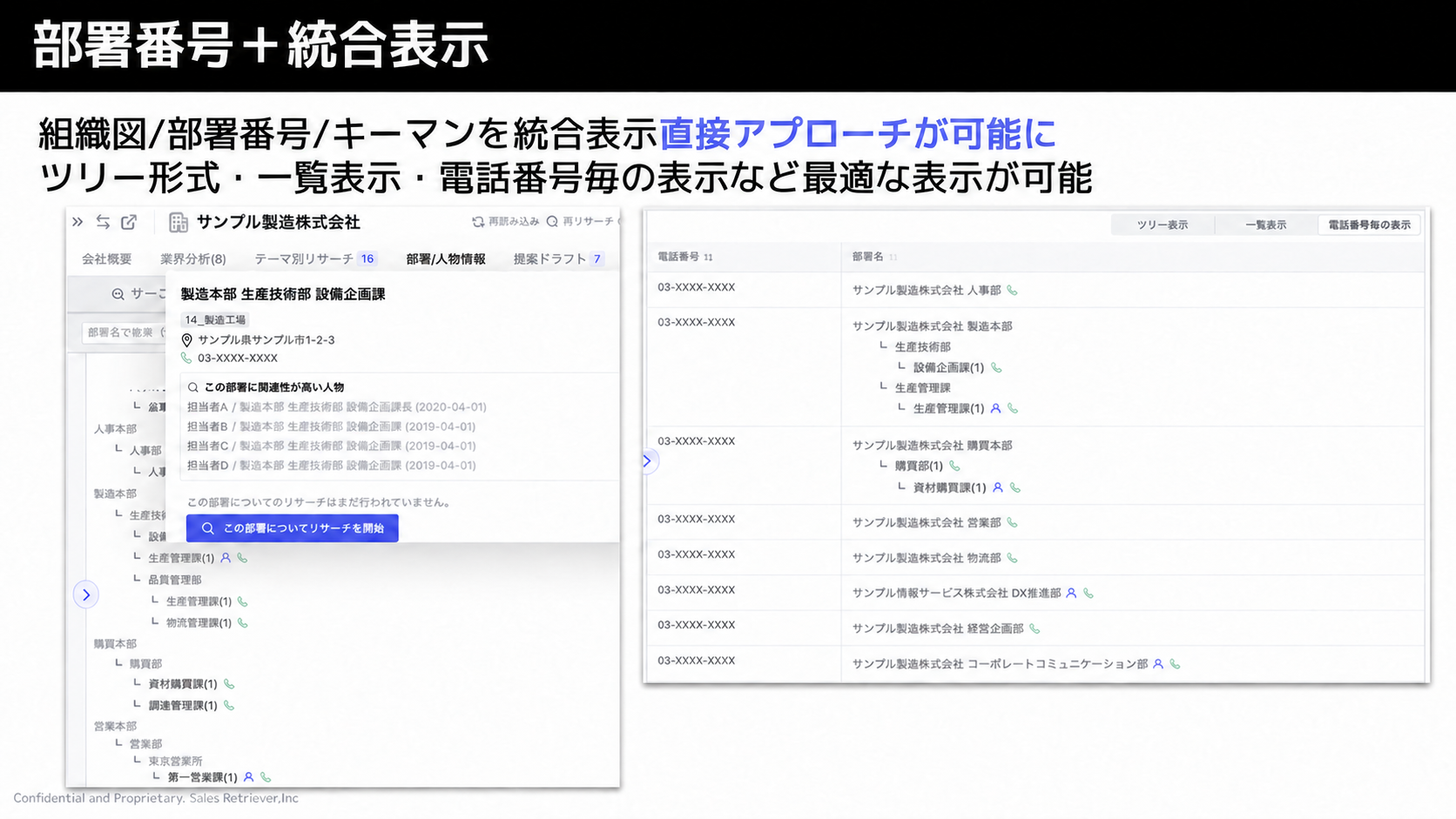Click the phone icon beside サンプル製造株式会社 人事部
The image size is (1456, 819).
coord(1012,290)
